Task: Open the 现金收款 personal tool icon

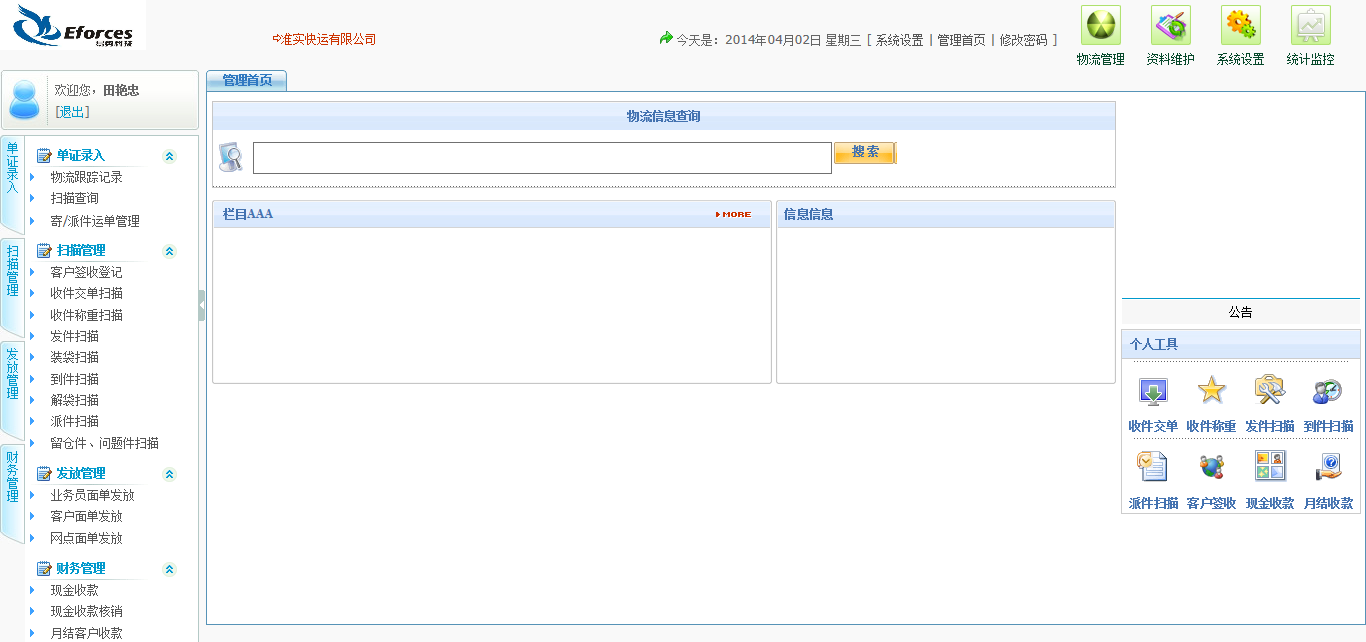Action: pos(1269,467)
